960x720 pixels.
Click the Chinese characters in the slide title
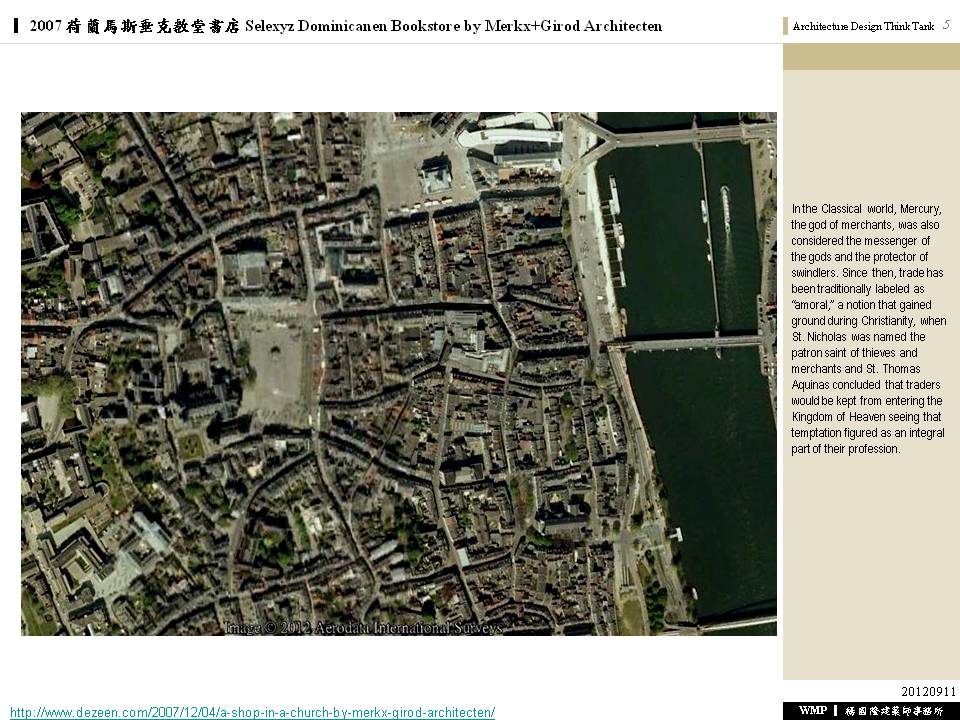pyautogui.click(x=135, y=26)
